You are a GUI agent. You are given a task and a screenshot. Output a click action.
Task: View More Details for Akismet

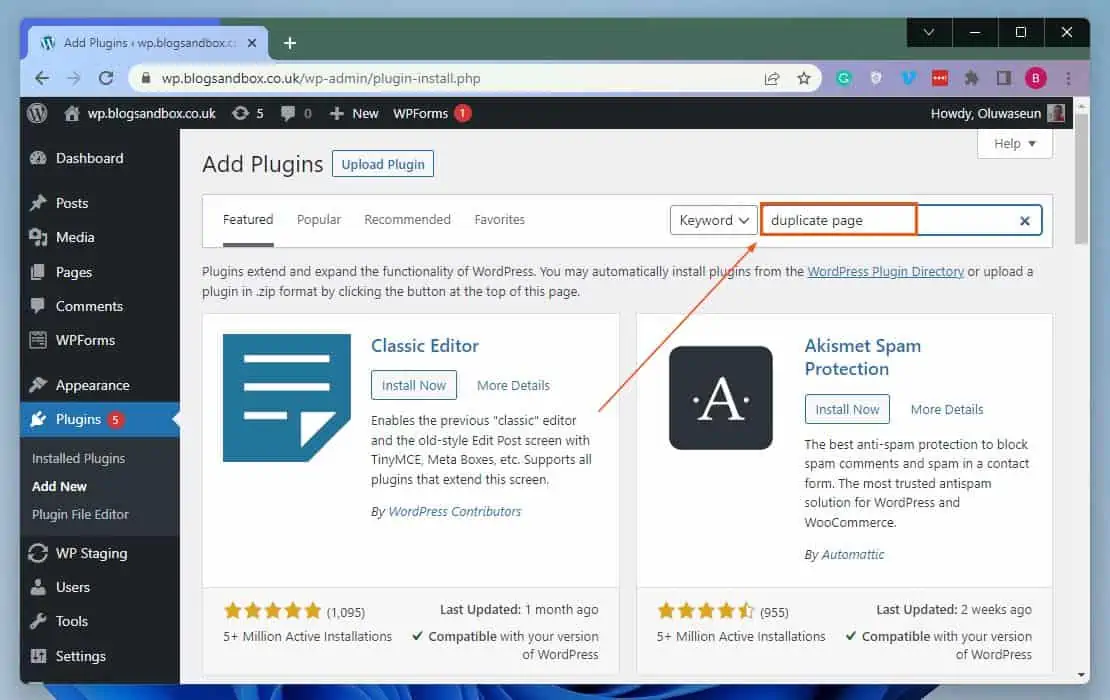click(x=946, y=409)
